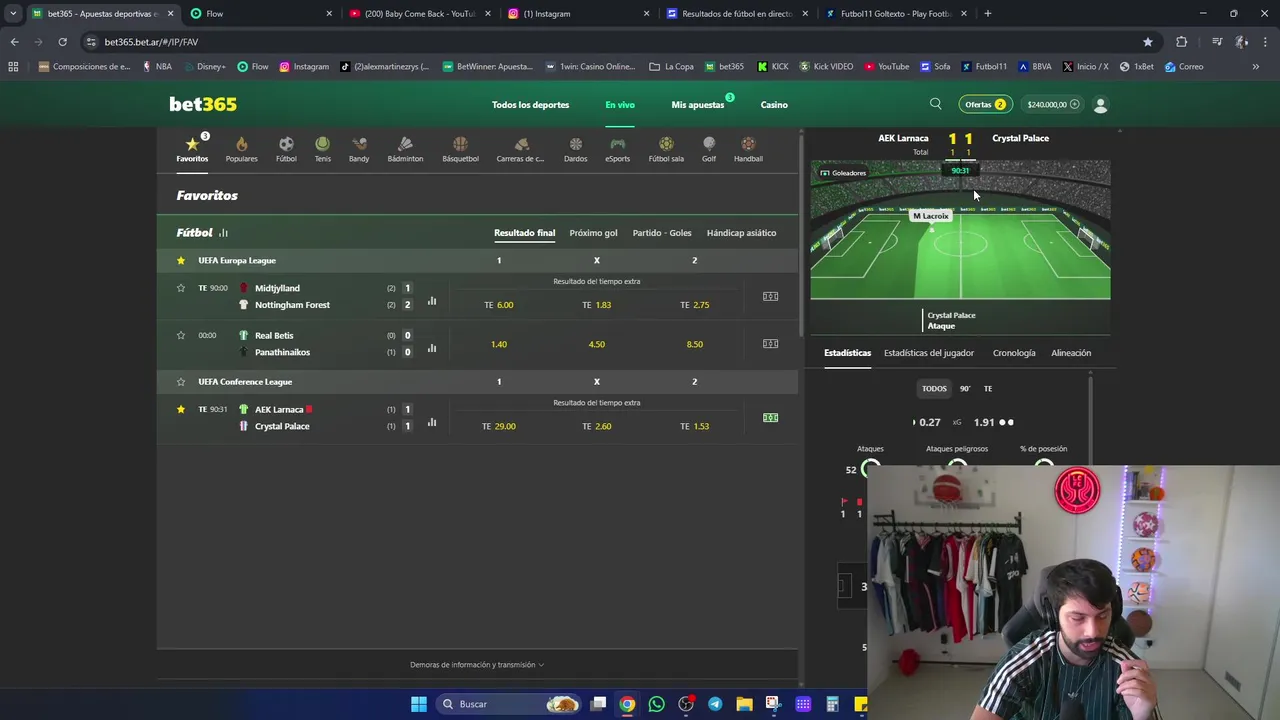
Task: Open stats icon for Real Betis match
Action: [432, 348]
